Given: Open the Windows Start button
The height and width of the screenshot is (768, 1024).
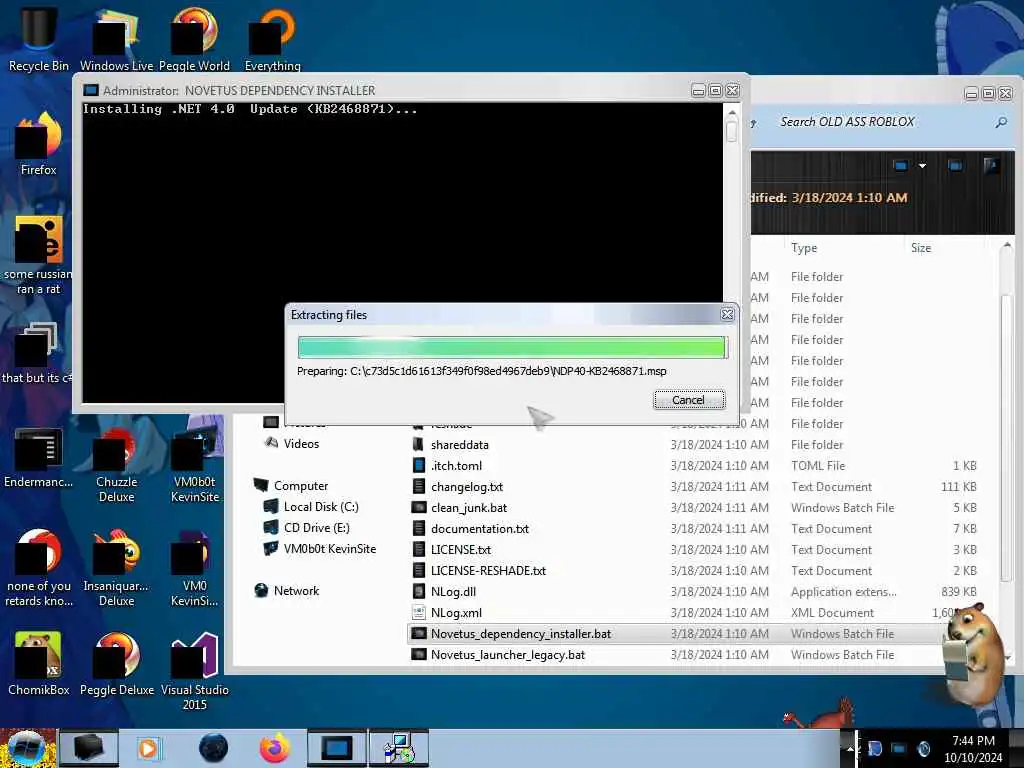Looking at the screenshot, I should (26, 748).
